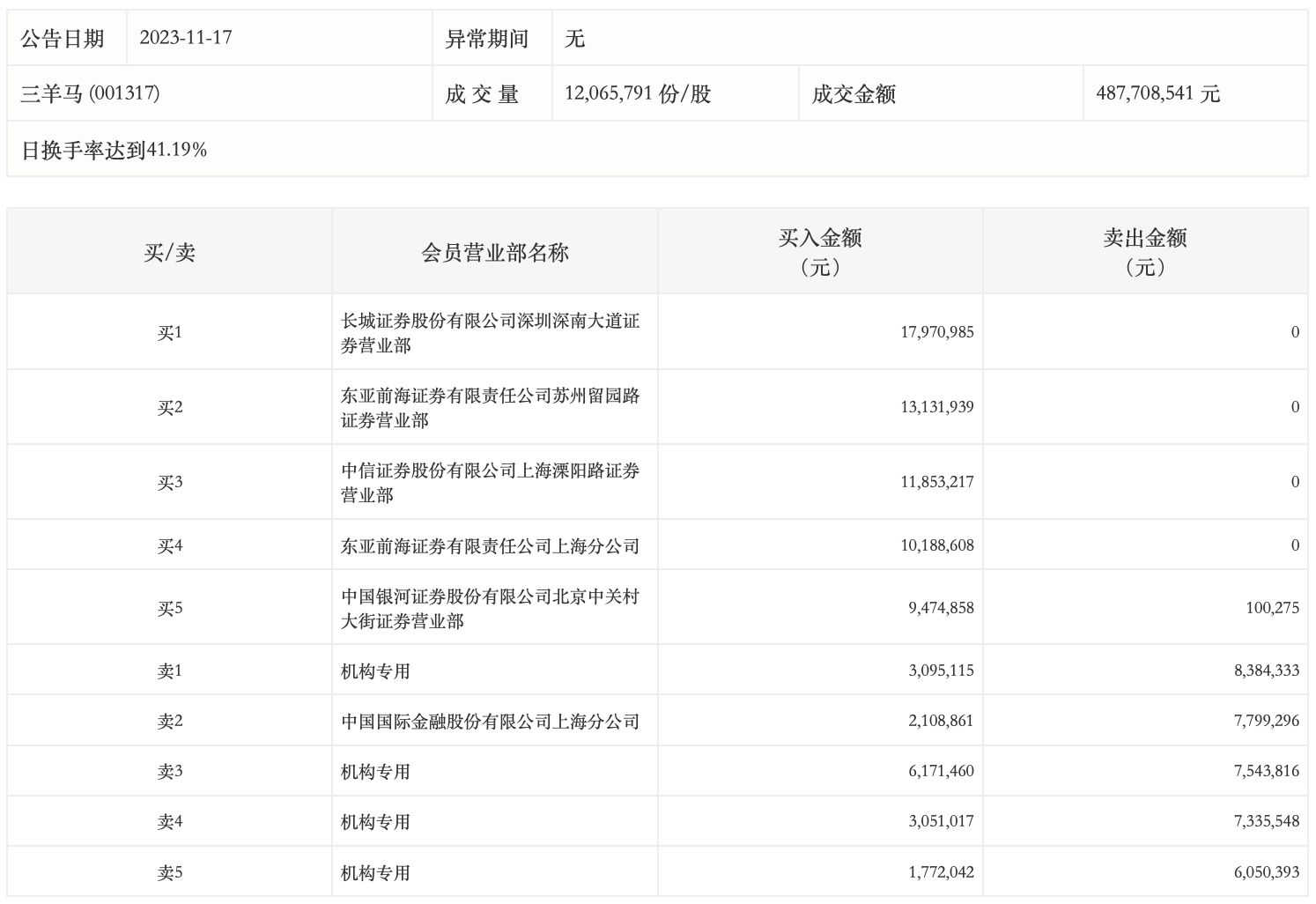
Task: Select 中国银河证券 北京中关村大街 brokerage name
Action: click(490, 609)
